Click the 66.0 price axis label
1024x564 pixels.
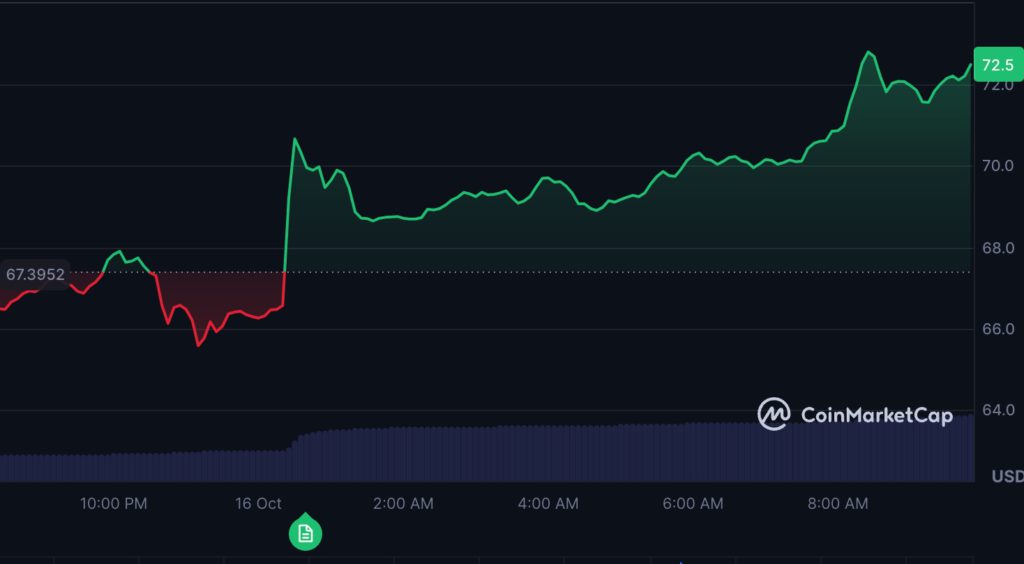[997, 329]
